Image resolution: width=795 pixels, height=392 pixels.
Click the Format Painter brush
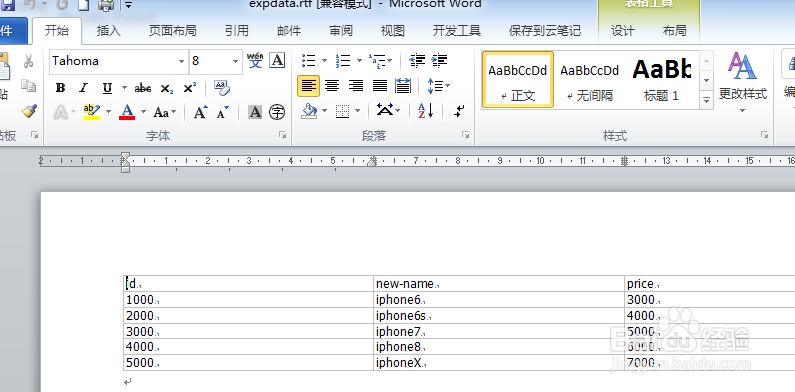pos(29,111)
